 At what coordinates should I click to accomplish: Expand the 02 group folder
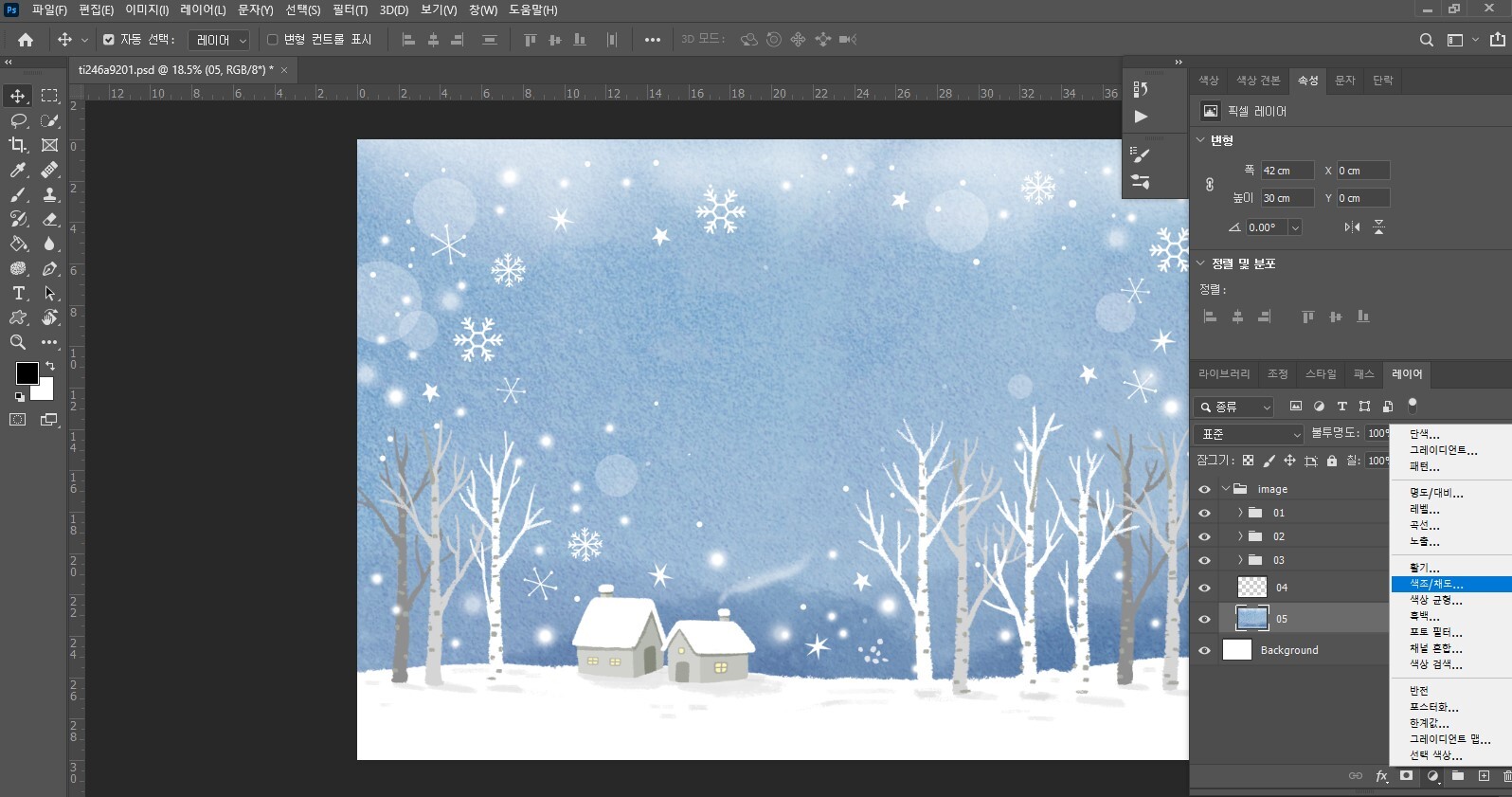pyautogui.click(x=1240, y=537)
